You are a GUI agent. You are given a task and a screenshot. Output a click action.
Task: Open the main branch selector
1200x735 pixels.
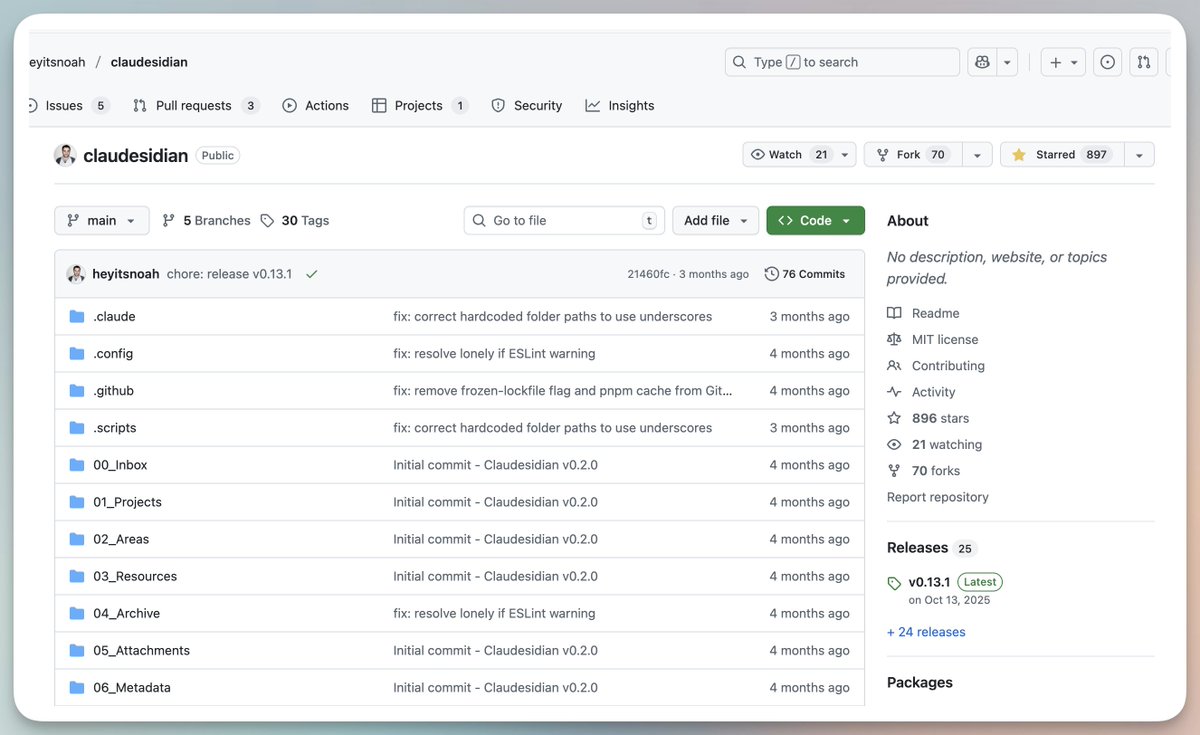(102, 220)
